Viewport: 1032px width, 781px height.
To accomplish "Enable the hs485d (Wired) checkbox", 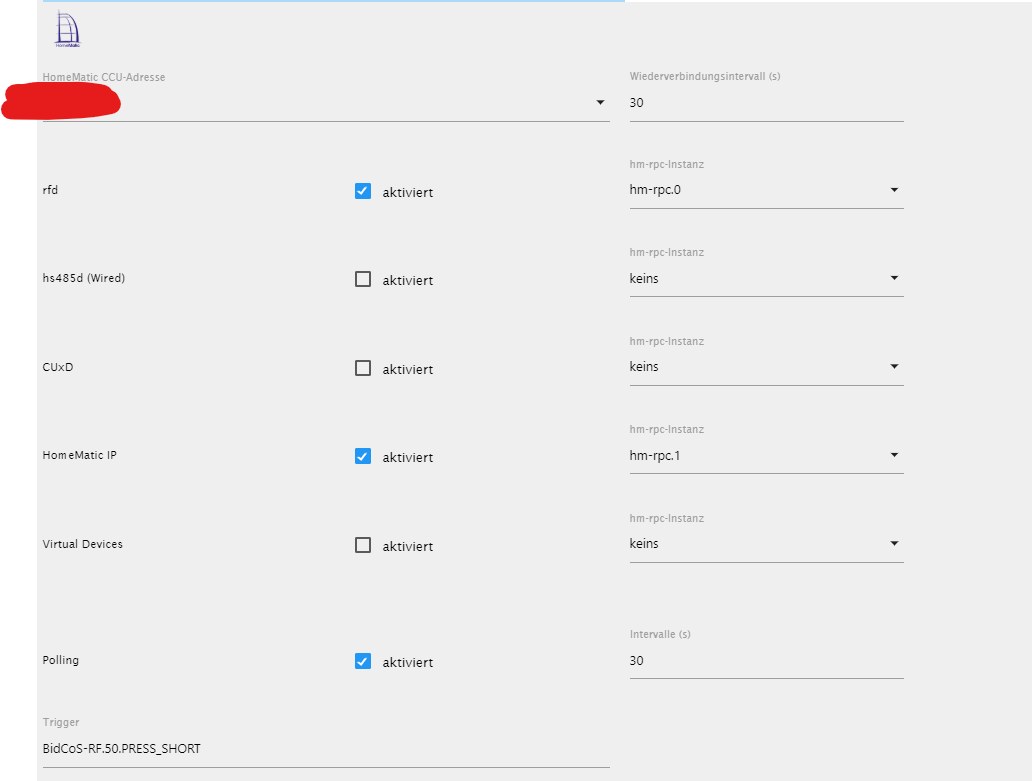I will pos(363,279).
